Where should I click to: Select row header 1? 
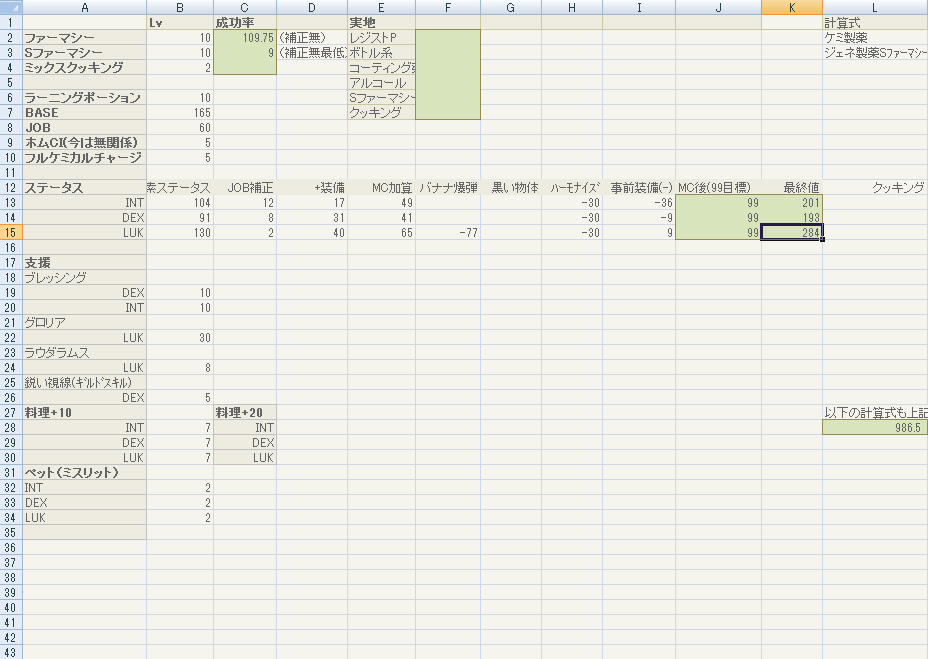pos(11,22)
